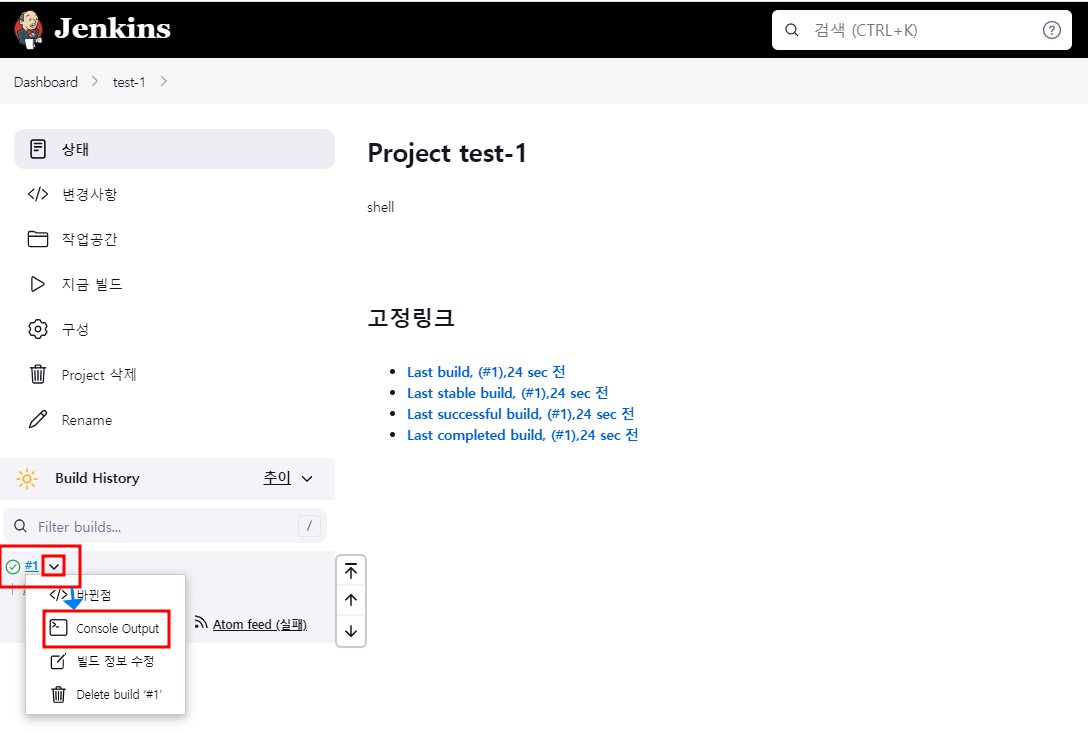Jump to top of build history arrow
Screen dimensions: 1088x733
click(x=351, y=571)
